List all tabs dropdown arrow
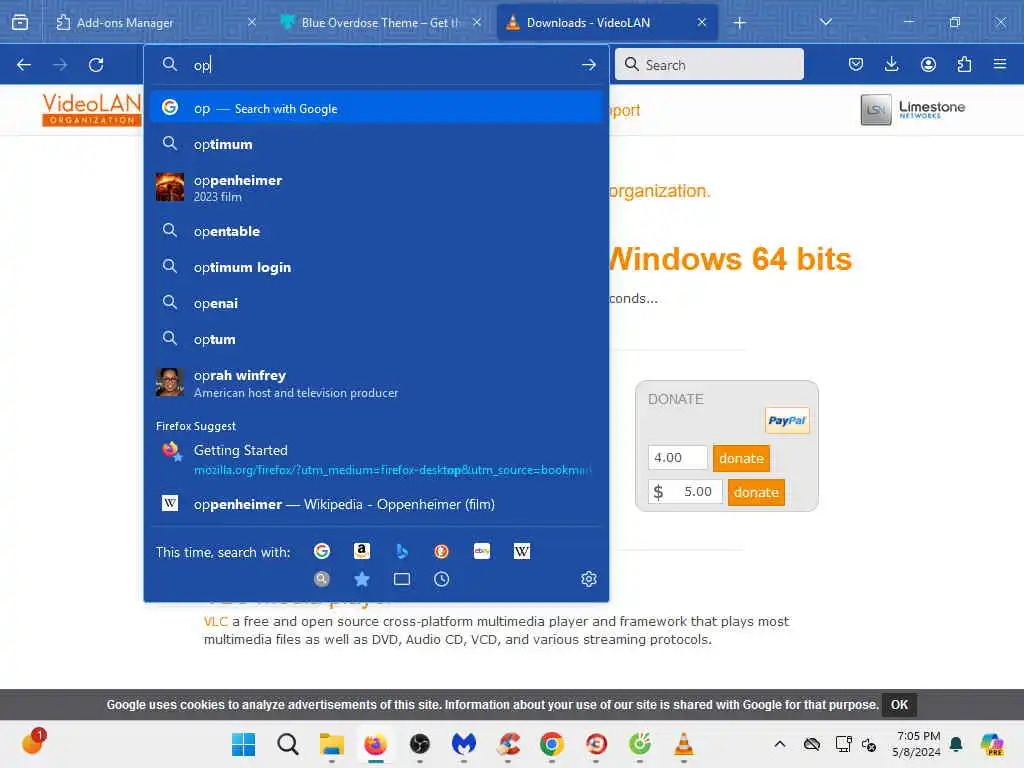The width and height of the screenshot is (1024, 768). coord(825,22)
